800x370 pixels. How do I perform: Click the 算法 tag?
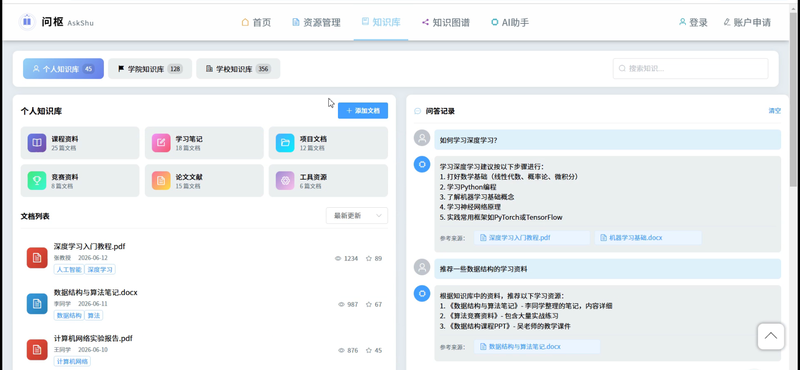pyautogui.click(x=94, y=315)
